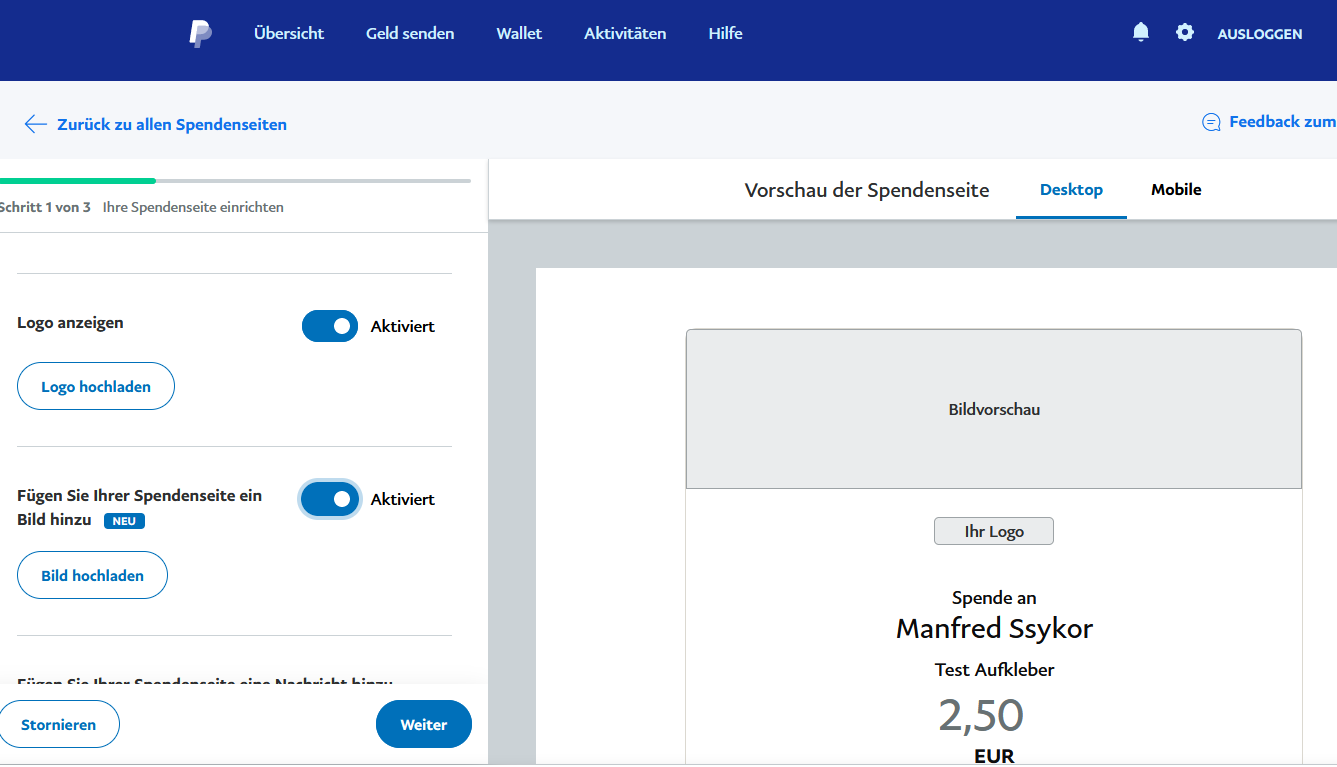Switch to the Mobile preview tab
The image size is (1337, 767).
pos(1176,190)
